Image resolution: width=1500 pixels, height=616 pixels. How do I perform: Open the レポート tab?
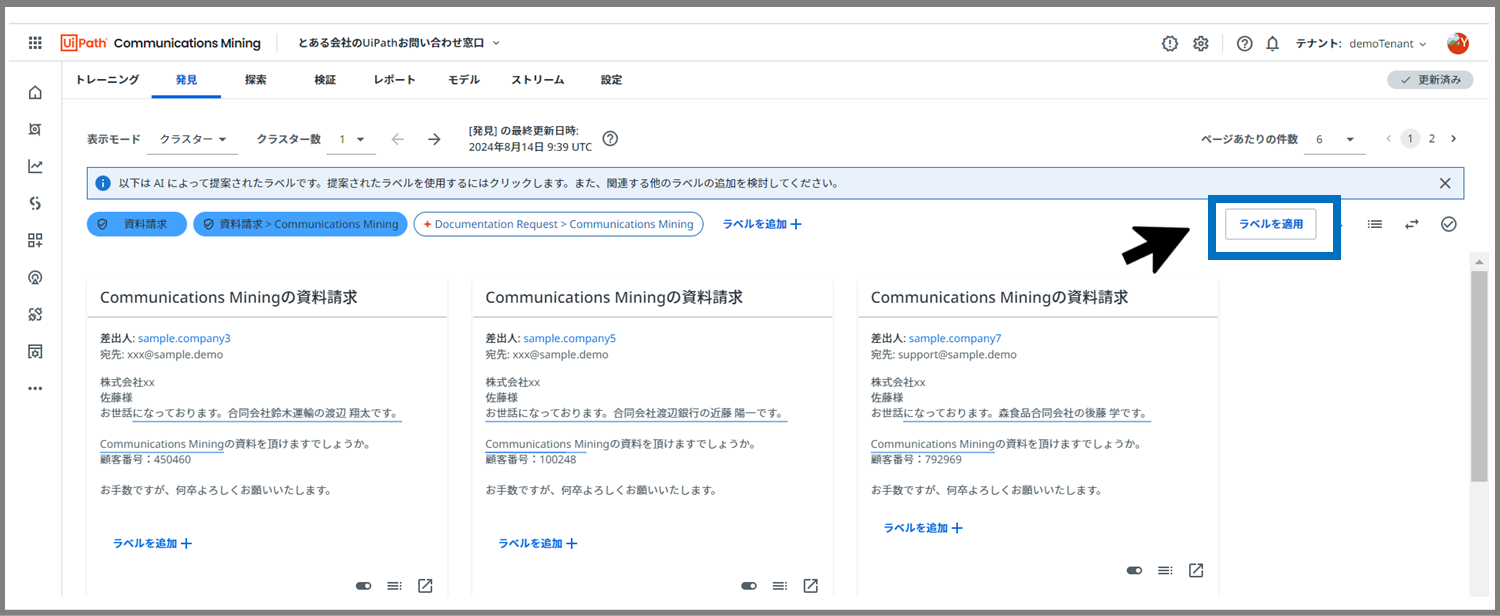394,80
